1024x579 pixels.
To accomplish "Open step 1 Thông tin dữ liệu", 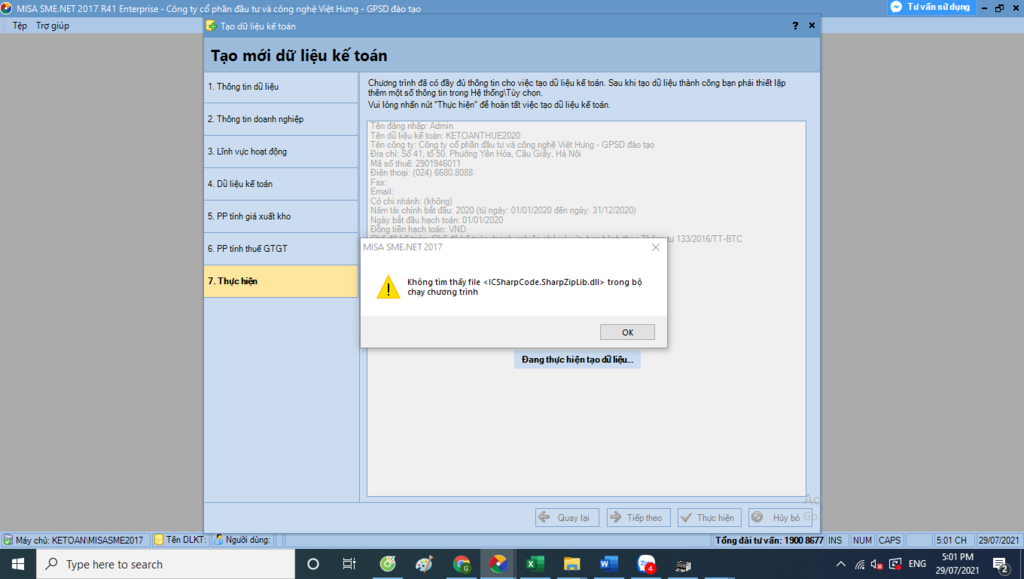I will pos(281,87).
